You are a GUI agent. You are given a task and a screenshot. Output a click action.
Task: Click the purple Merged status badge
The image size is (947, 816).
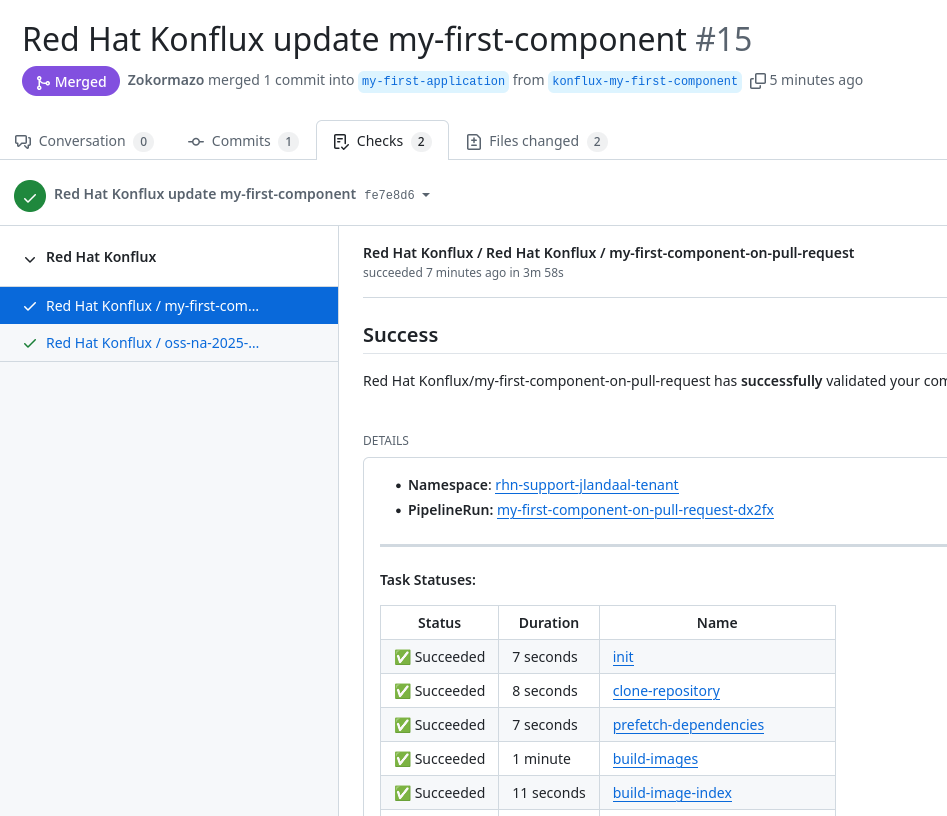(71, 82)
